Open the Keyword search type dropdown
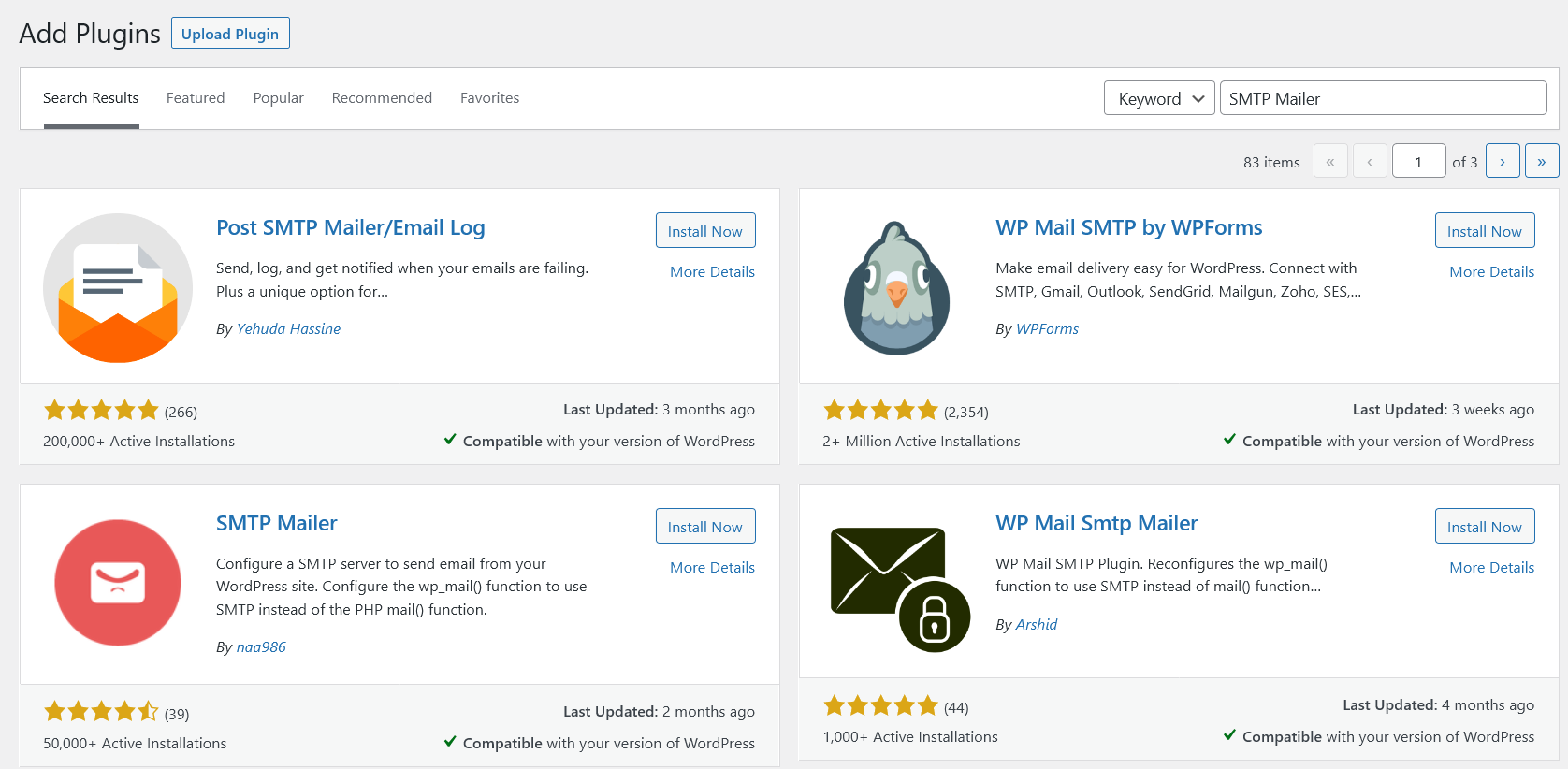This screenshot has width=1568, height=769. click(1160, 98)
